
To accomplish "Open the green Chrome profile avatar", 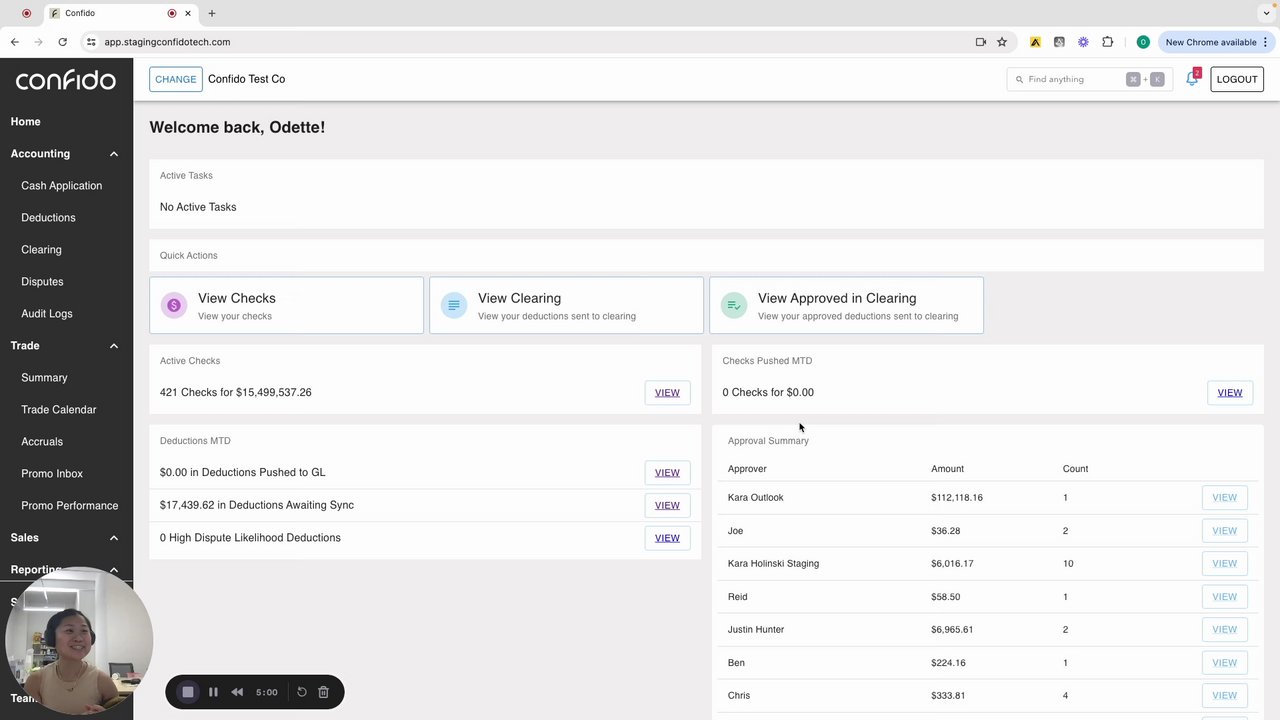I will tap(1143, 42).
